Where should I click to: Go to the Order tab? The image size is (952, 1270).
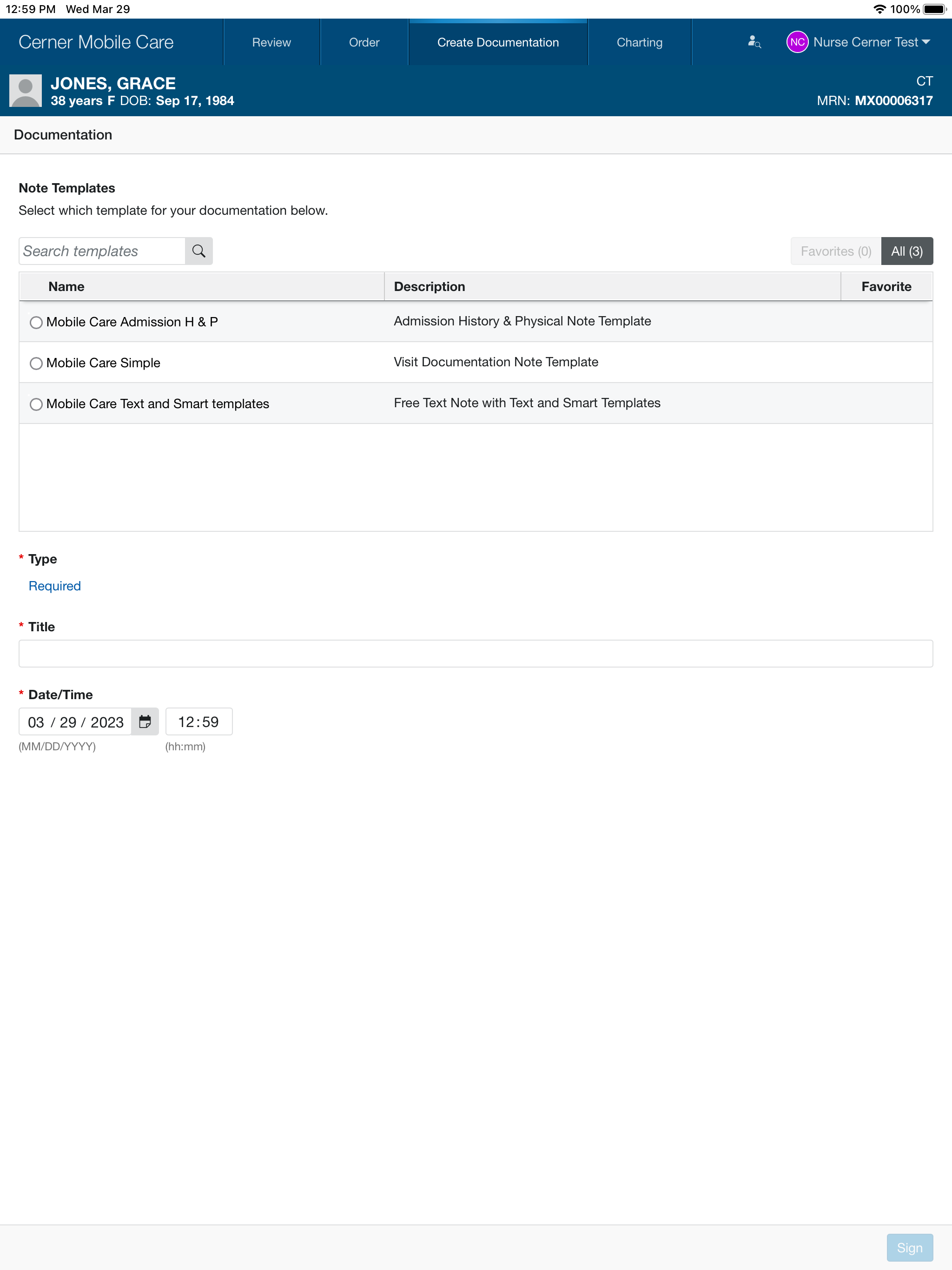click(x=364, y=42)
